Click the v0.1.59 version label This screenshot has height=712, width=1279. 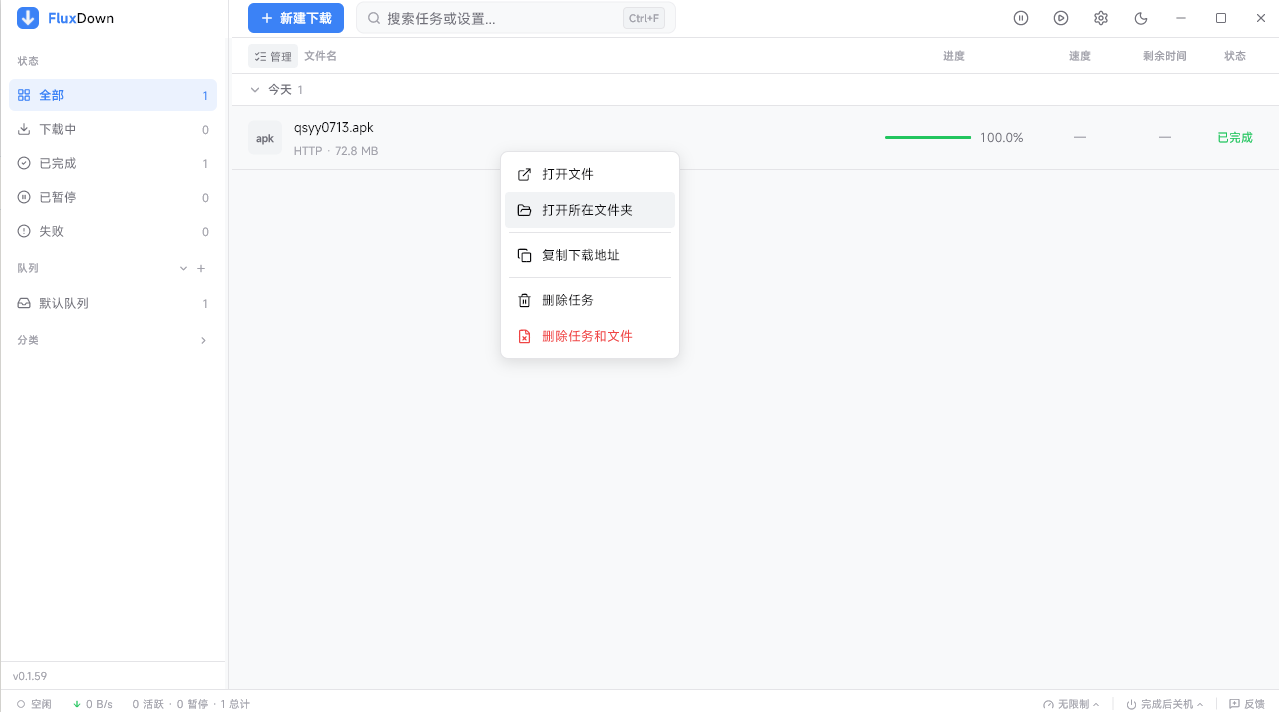pos(30,676)
